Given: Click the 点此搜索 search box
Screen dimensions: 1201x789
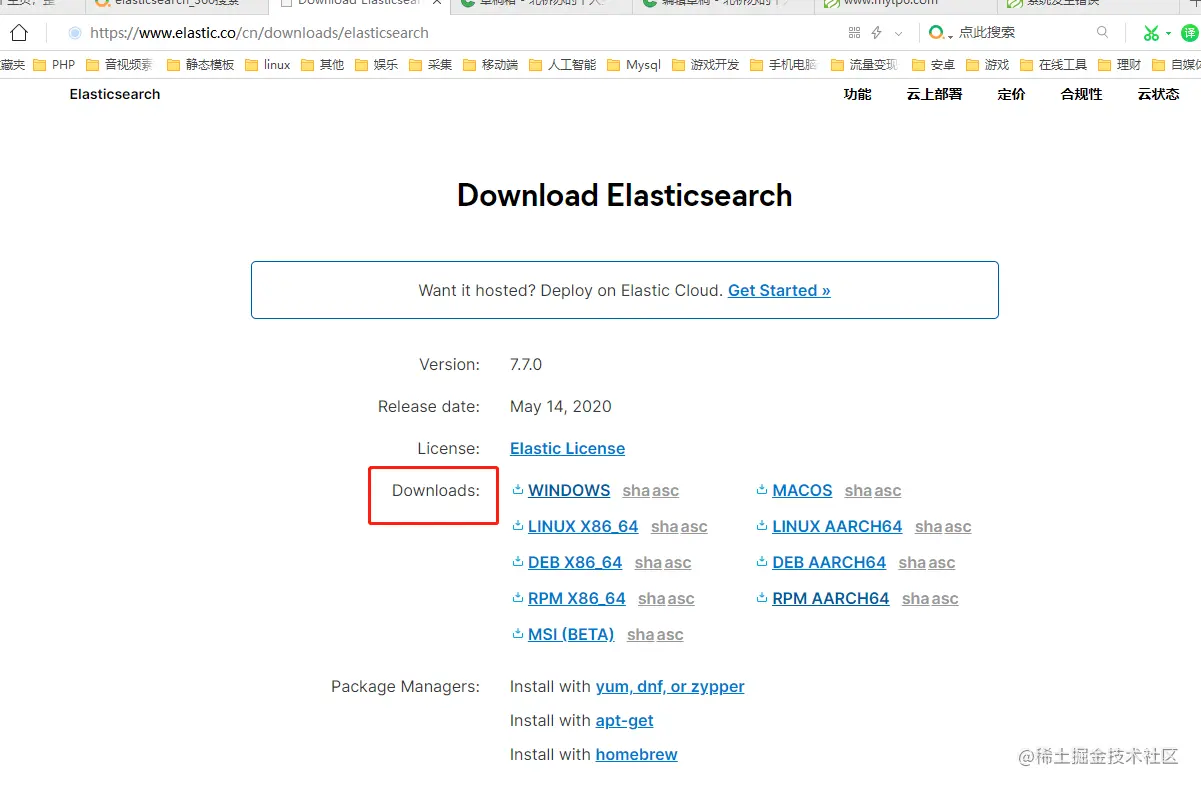Looking at the screenshot, I should (x=1020, y=33).
